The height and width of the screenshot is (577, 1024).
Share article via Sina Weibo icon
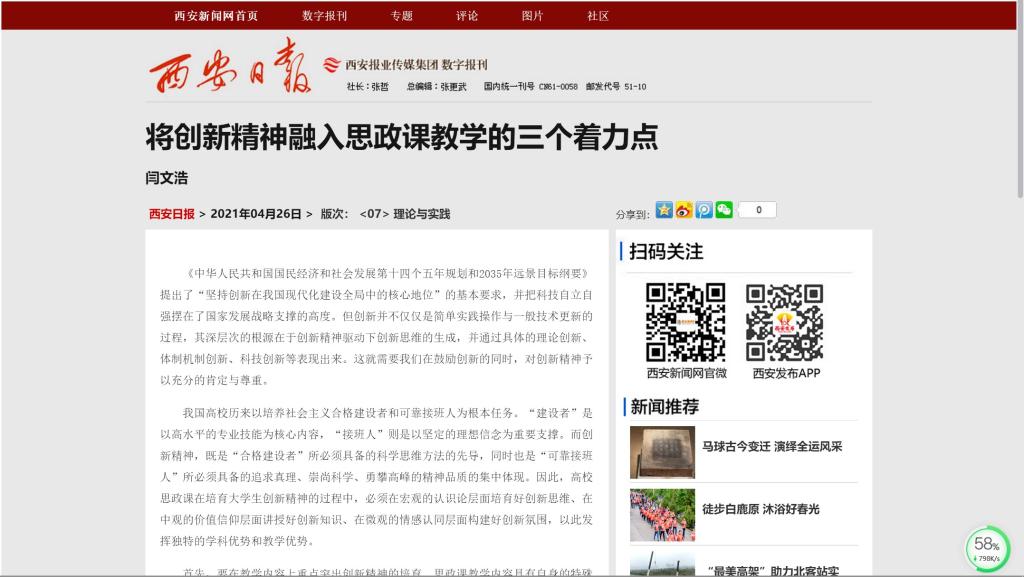click(684, 210)
